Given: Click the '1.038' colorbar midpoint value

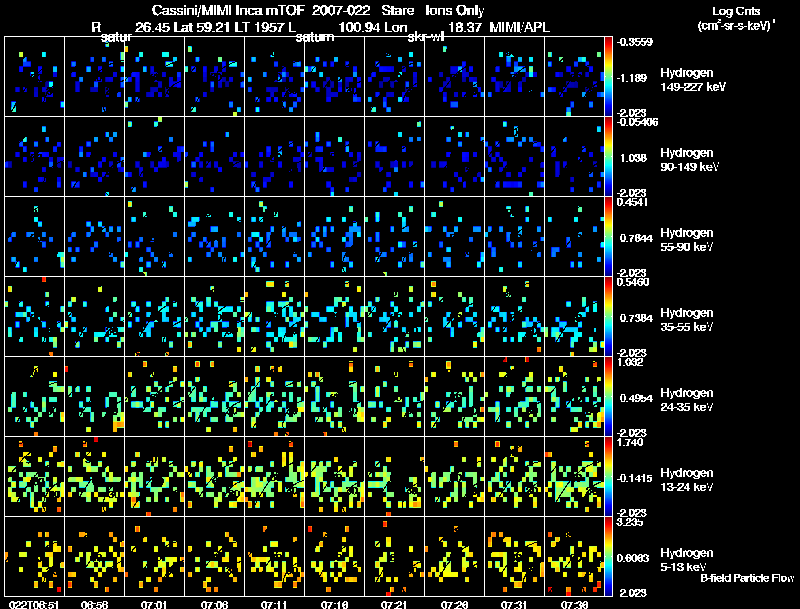Looking at the screenshot, I should (x=634, y=158).
